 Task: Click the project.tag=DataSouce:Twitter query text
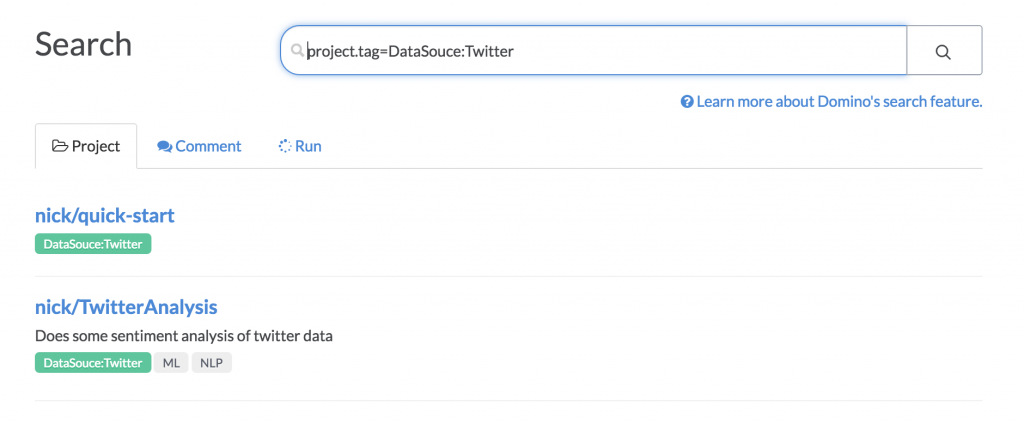click(410, 50)
